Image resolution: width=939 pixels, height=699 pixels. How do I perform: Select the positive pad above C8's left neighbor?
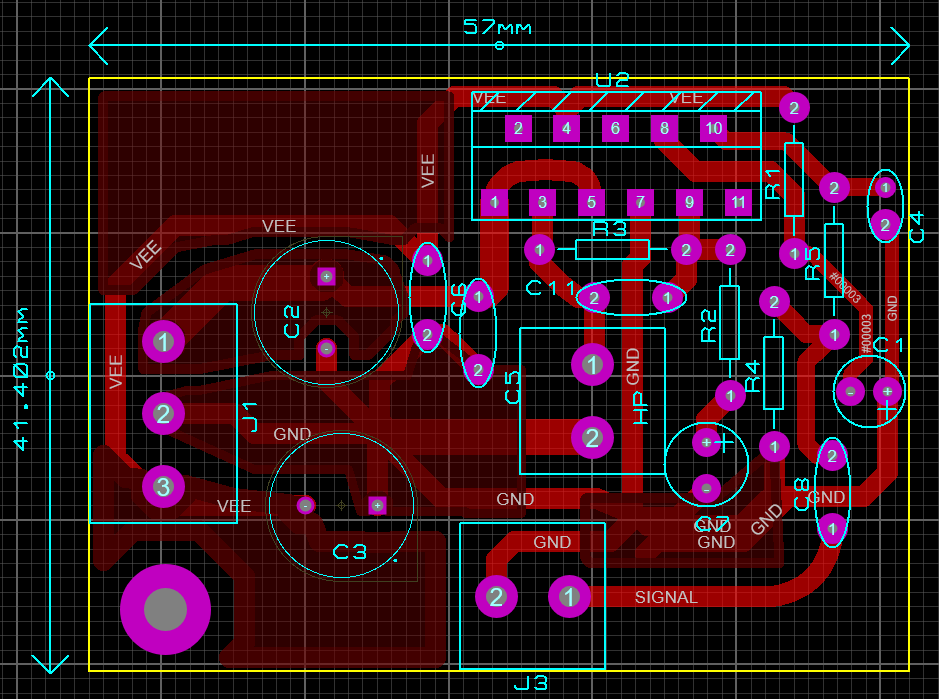707,443
